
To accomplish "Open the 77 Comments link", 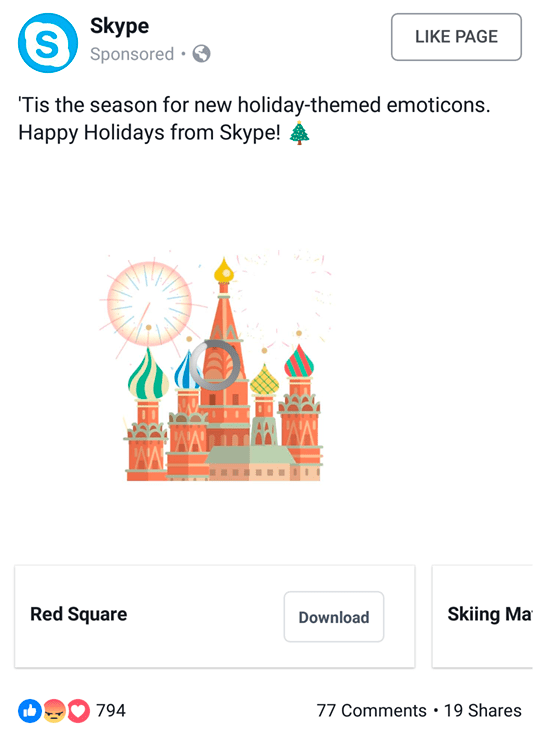I will (x=371, y=710).
